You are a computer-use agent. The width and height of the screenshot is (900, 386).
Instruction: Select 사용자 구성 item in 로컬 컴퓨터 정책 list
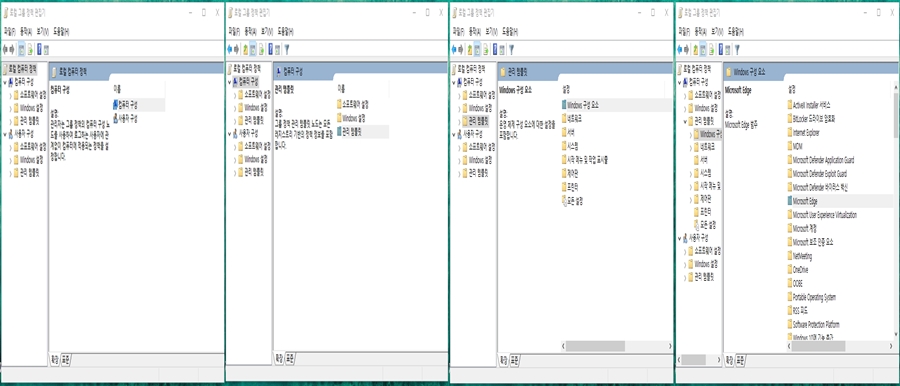(x=126, y=119)
